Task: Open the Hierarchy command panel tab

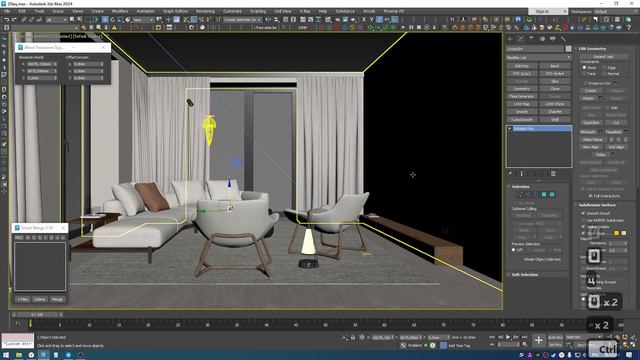Action: click(x=531, y=39)
